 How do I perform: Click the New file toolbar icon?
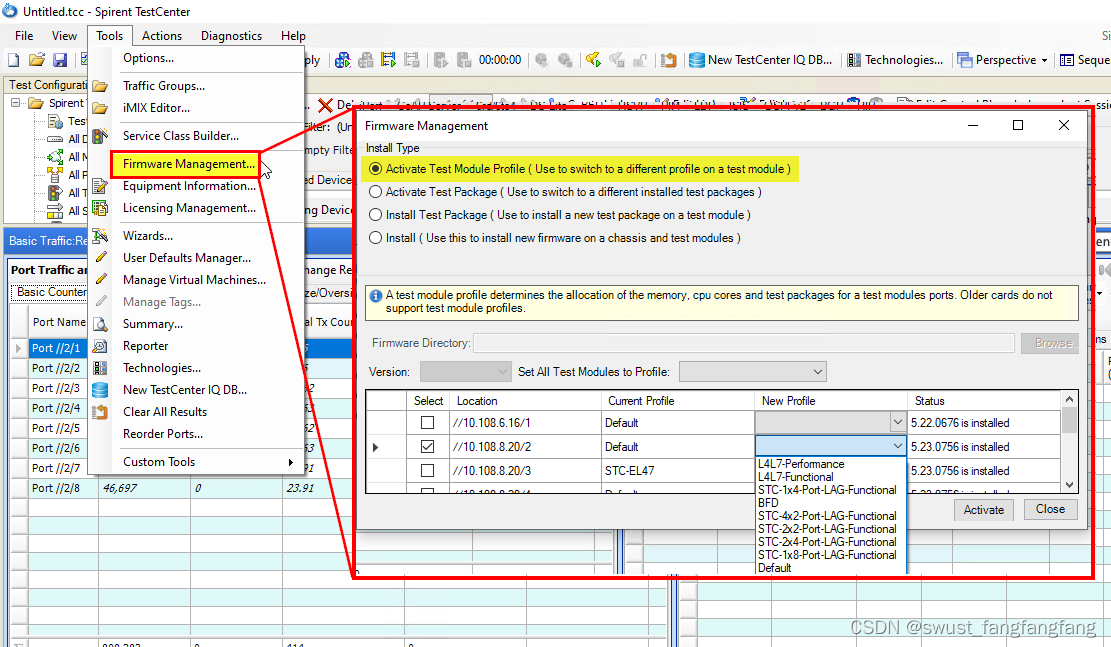(13, 60)
